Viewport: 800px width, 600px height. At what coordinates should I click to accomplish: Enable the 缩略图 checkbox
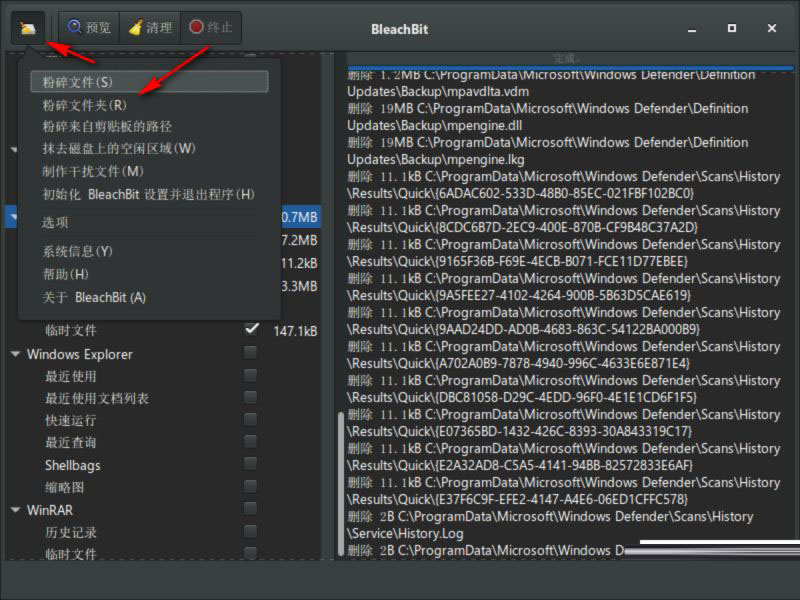(251, 486)
